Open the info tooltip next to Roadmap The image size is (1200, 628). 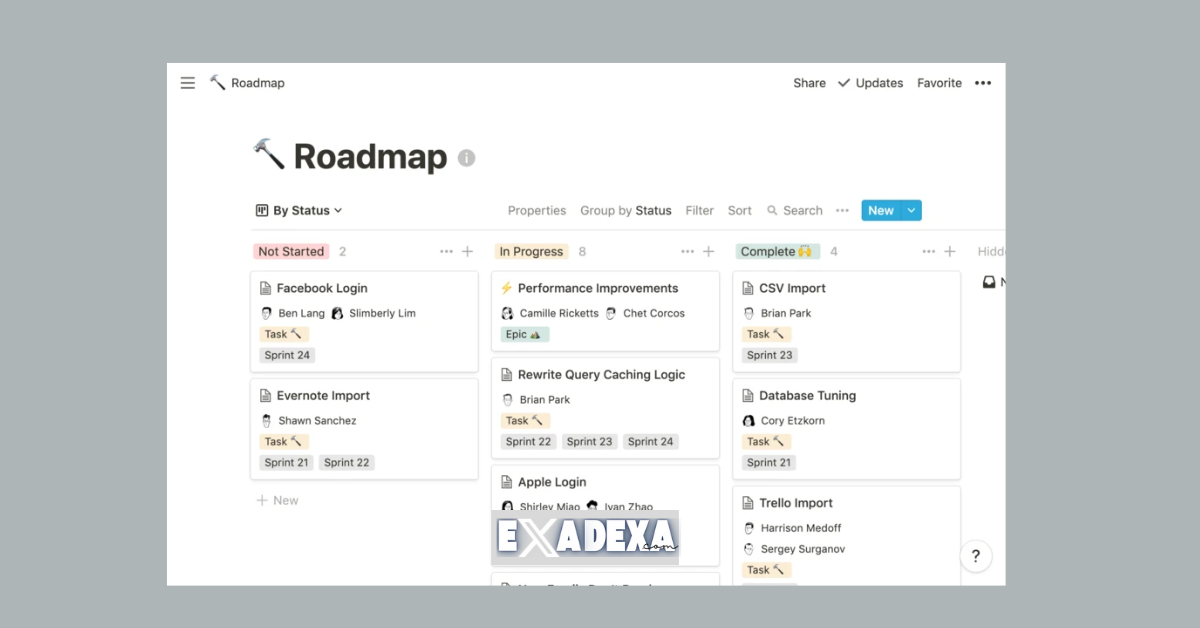pyautogui.click(x=465, y=157)
